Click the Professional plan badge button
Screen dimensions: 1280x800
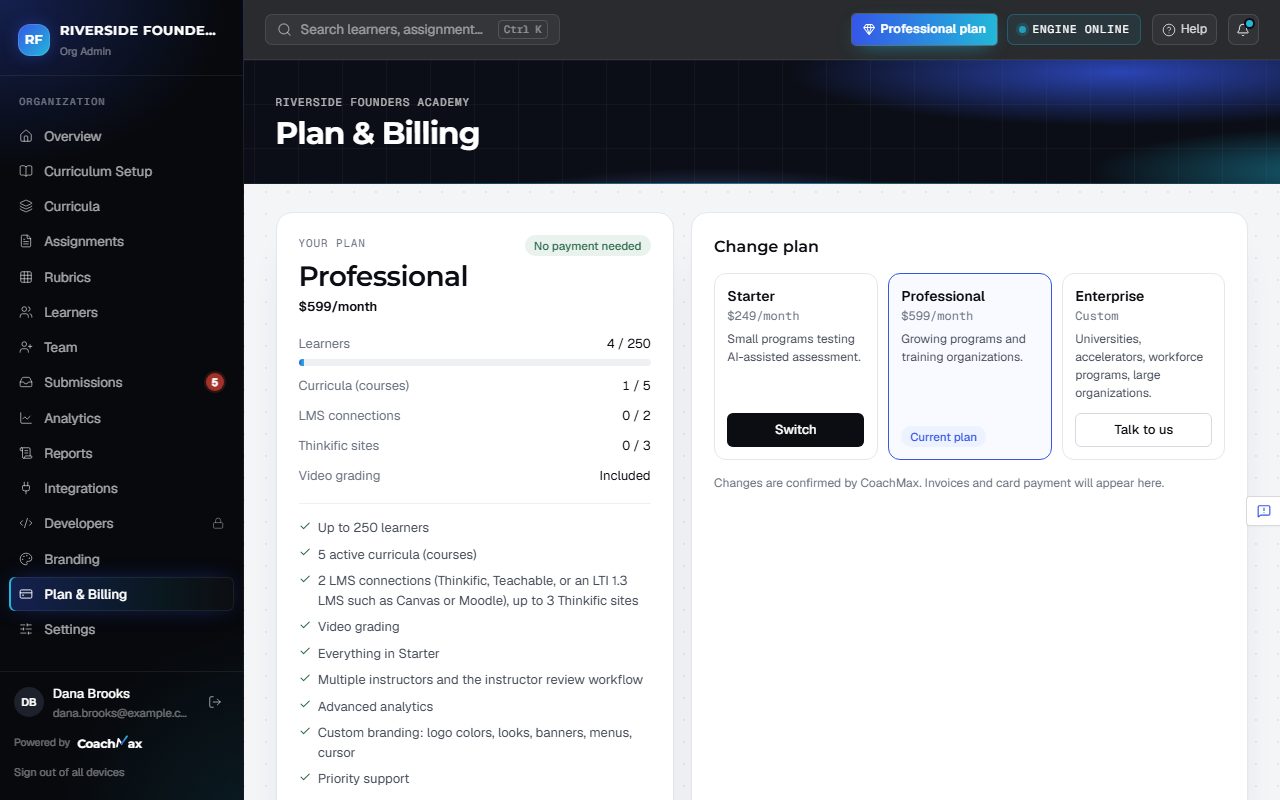924,29
